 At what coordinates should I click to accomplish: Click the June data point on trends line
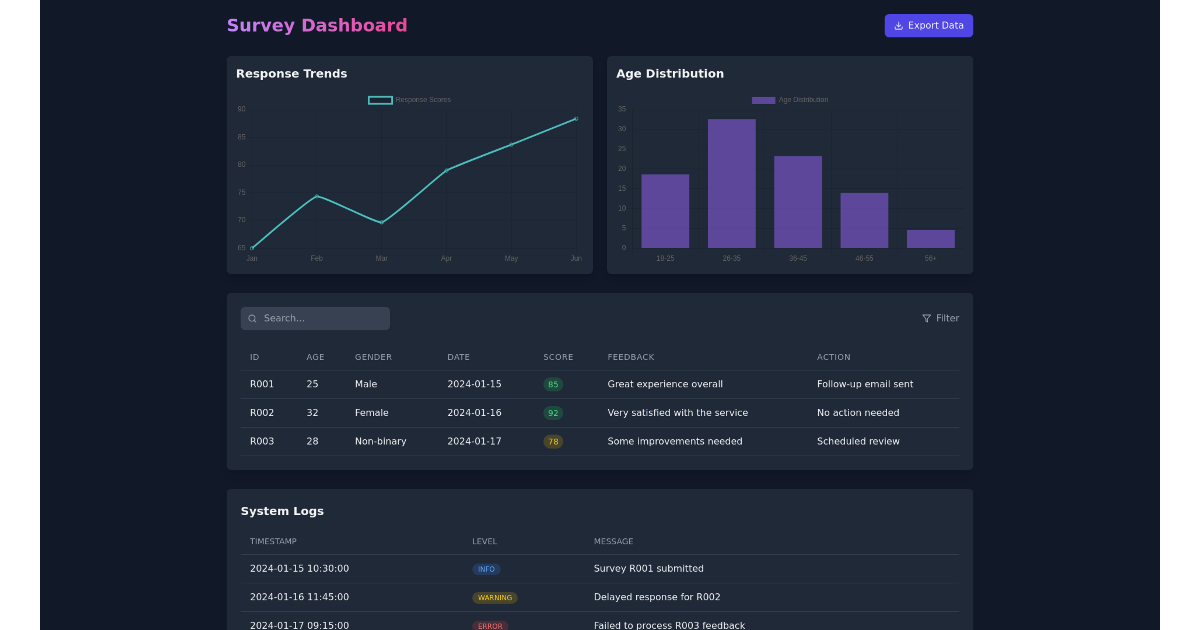click(575, 118)
